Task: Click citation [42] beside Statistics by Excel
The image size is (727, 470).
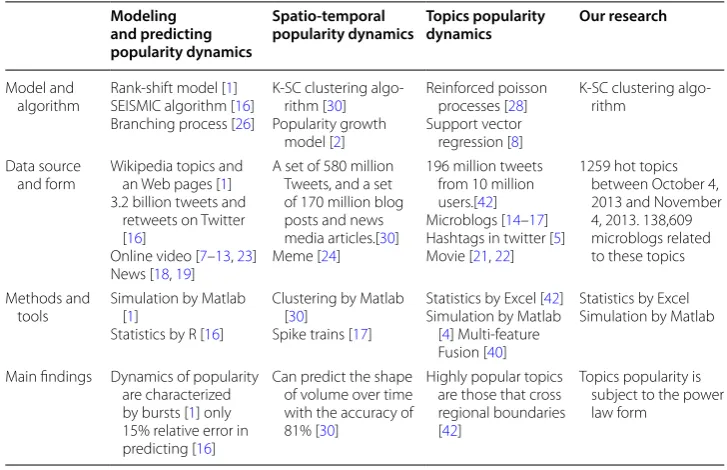Action: pyautogui.click(x=552, y=298)
